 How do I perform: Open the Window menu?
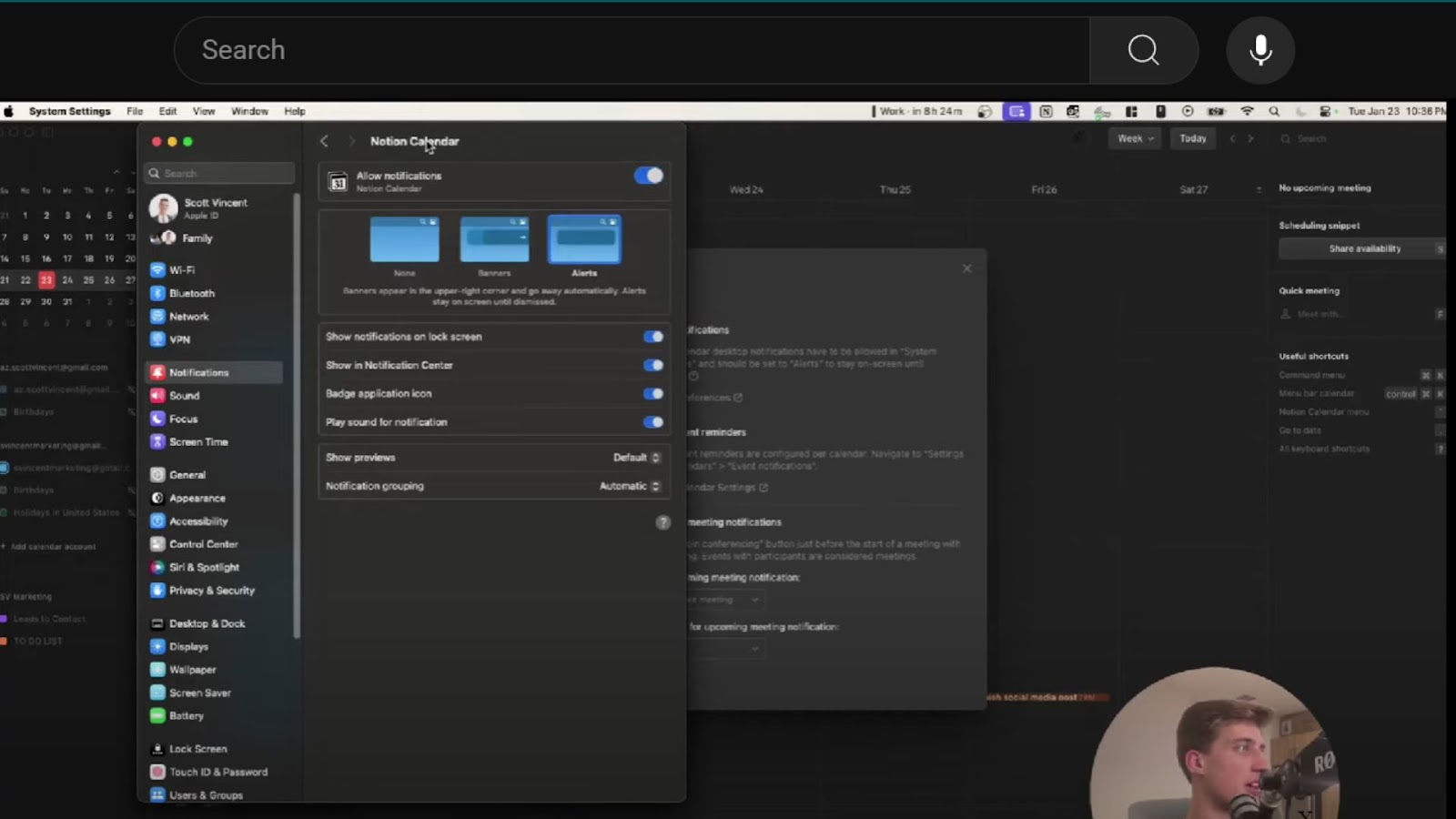click(249, 111)
